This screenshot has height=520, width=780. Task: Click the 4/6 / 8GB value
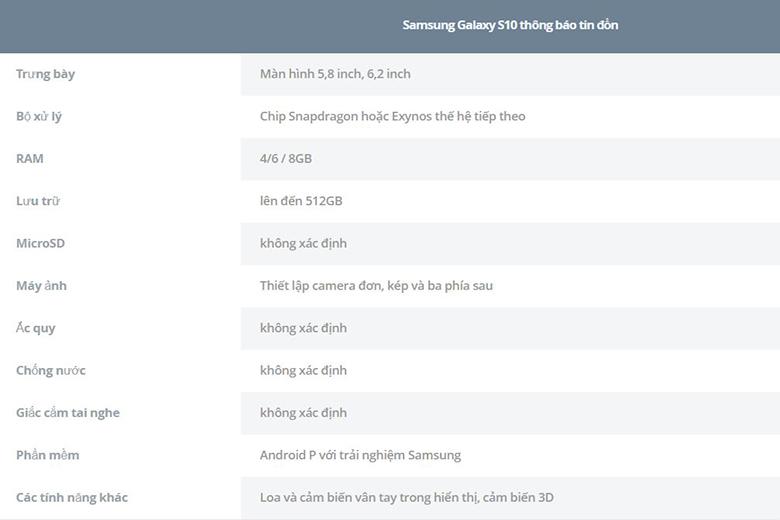coord(286,159)
